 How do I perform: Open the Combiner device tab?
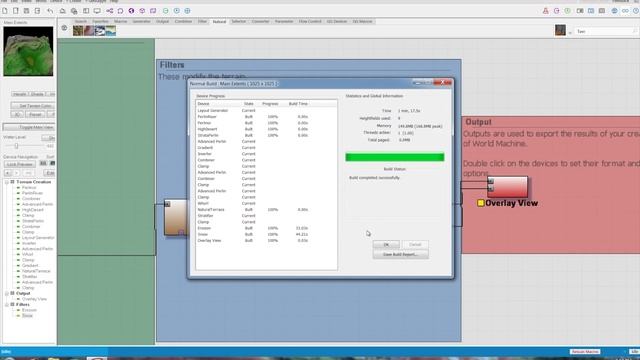pyautogui.click(x=183, y=21)
